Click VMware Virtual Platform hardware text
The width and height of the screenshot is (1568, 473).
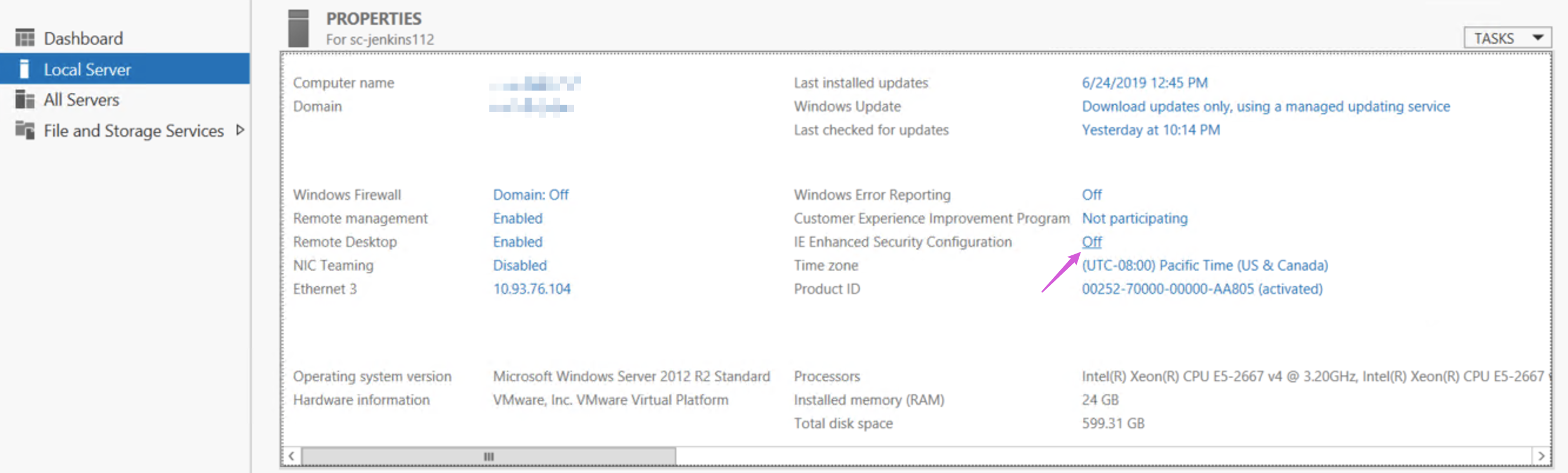[610, 400]
